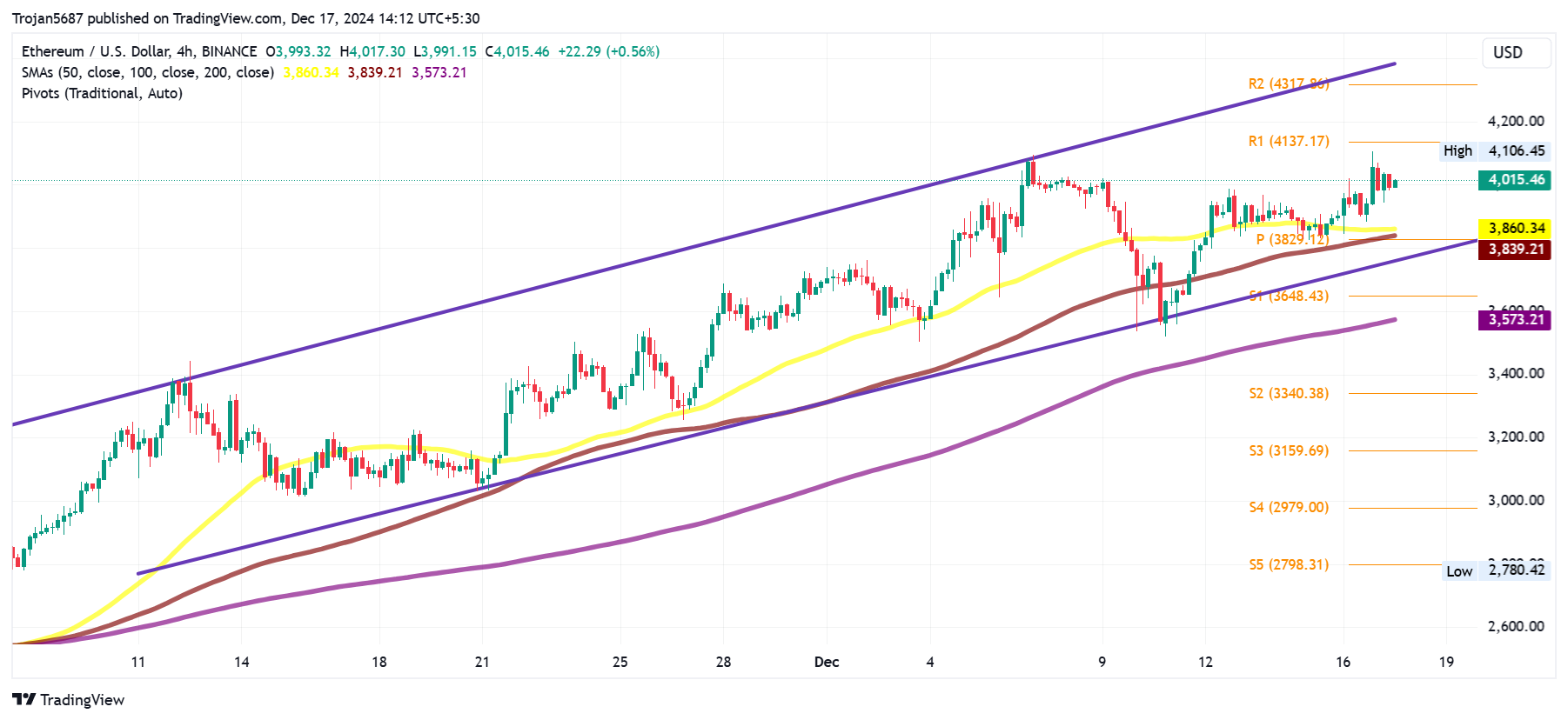Click the 3,000.00 price axis level
The width and height of the screenshot is (1568, 720).
pyautogui.click(x=1516, y=500)
